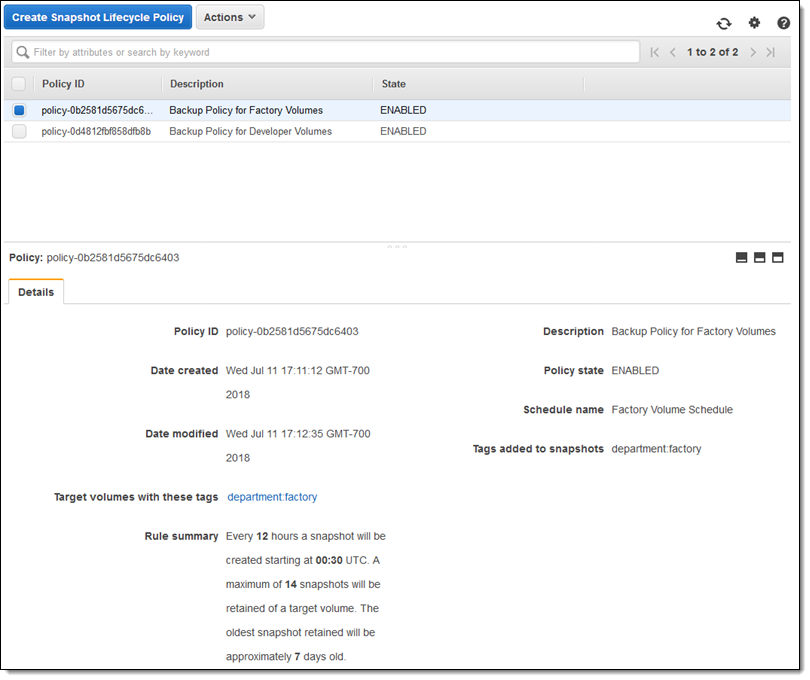Click the filter by attributes search field
The height and width of the screenshot is (680, 810).
click(325, 52)
